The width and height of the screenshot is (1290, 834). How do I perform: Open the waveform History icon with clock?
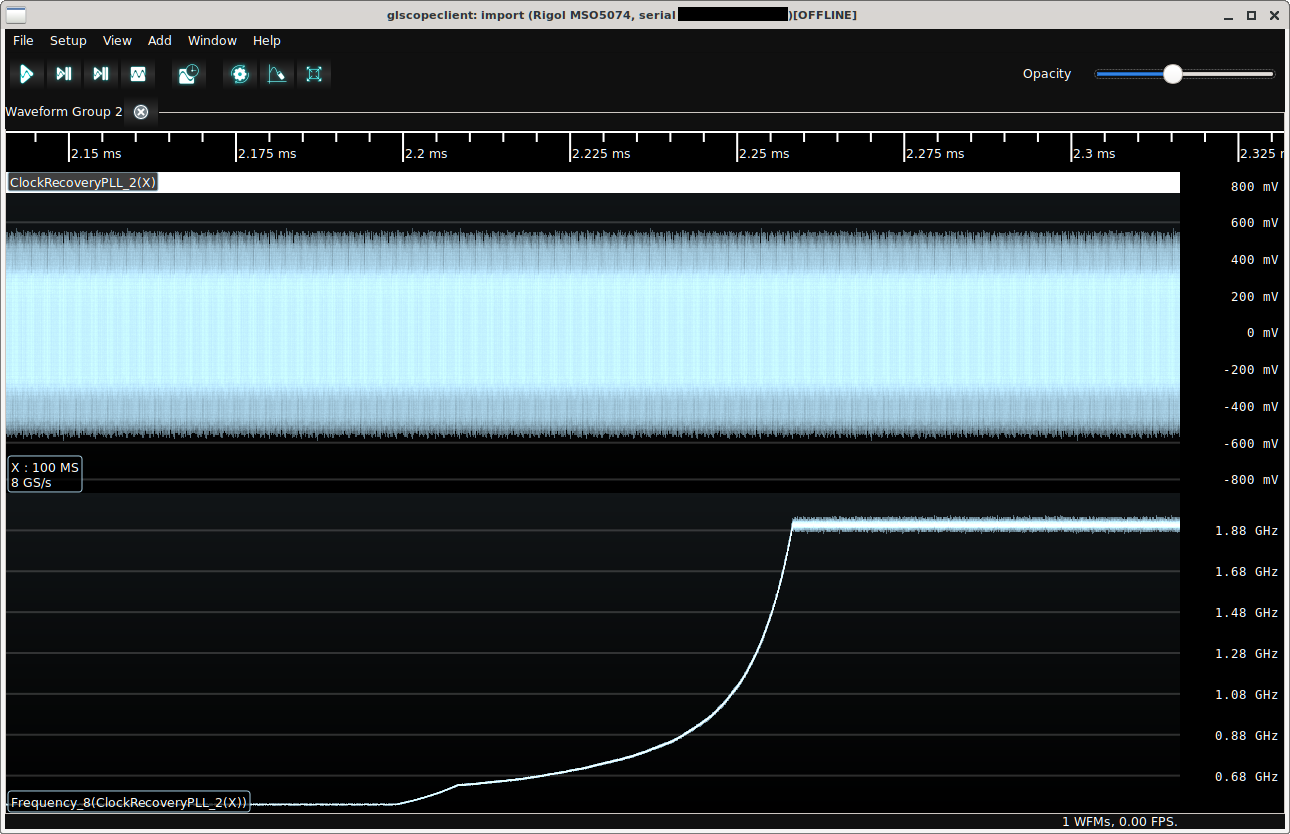[188, 74]
